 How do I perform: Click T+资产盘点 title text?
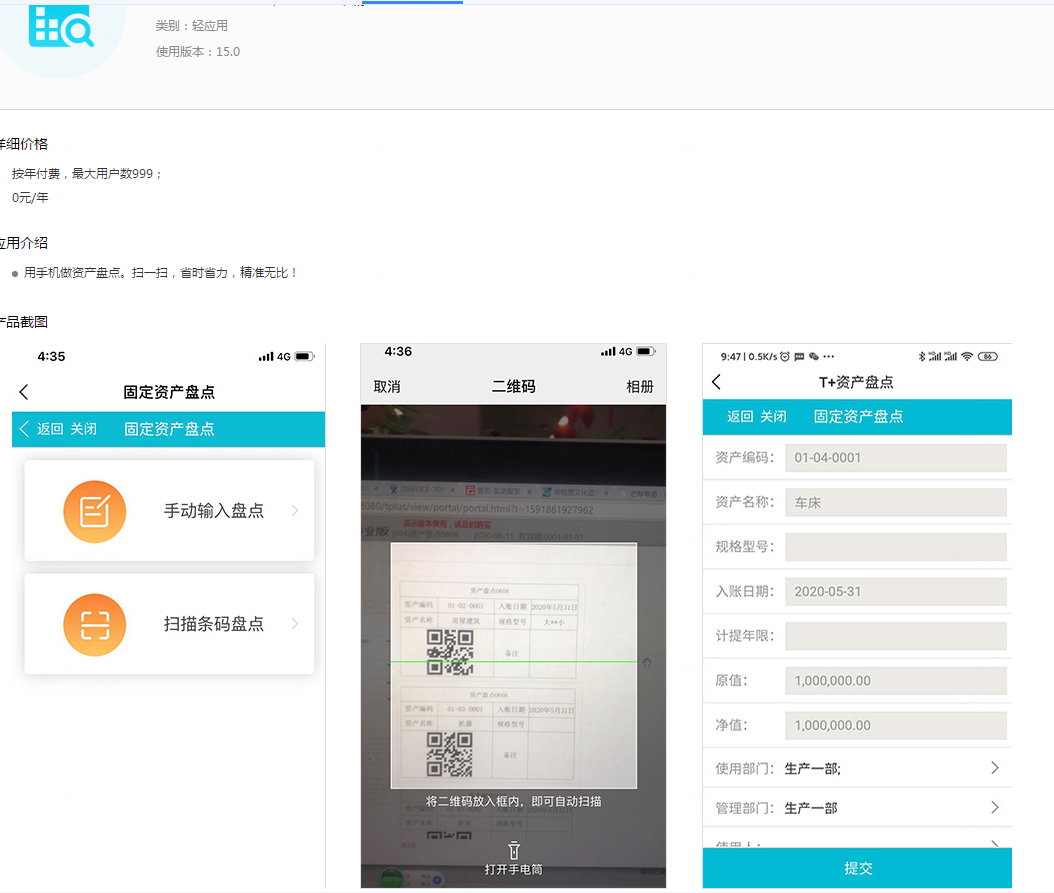856,382
